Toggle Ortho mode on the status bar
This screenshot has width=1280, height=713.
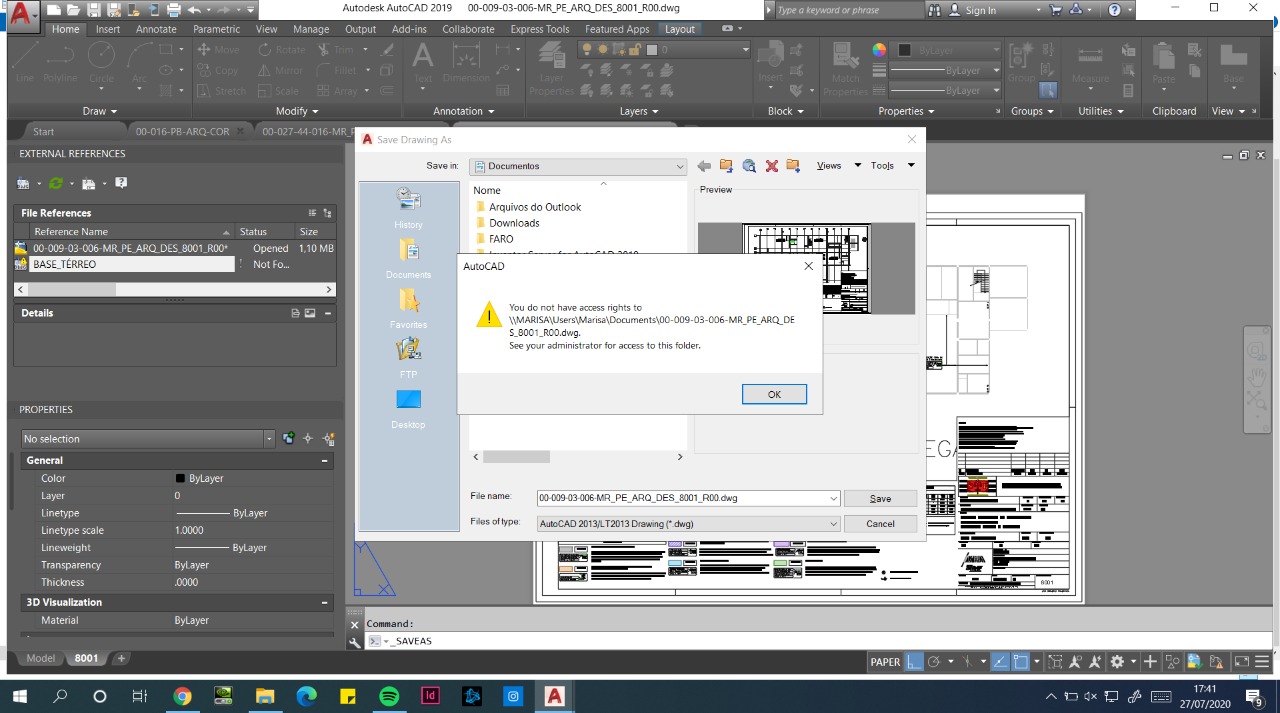[914, 662]
